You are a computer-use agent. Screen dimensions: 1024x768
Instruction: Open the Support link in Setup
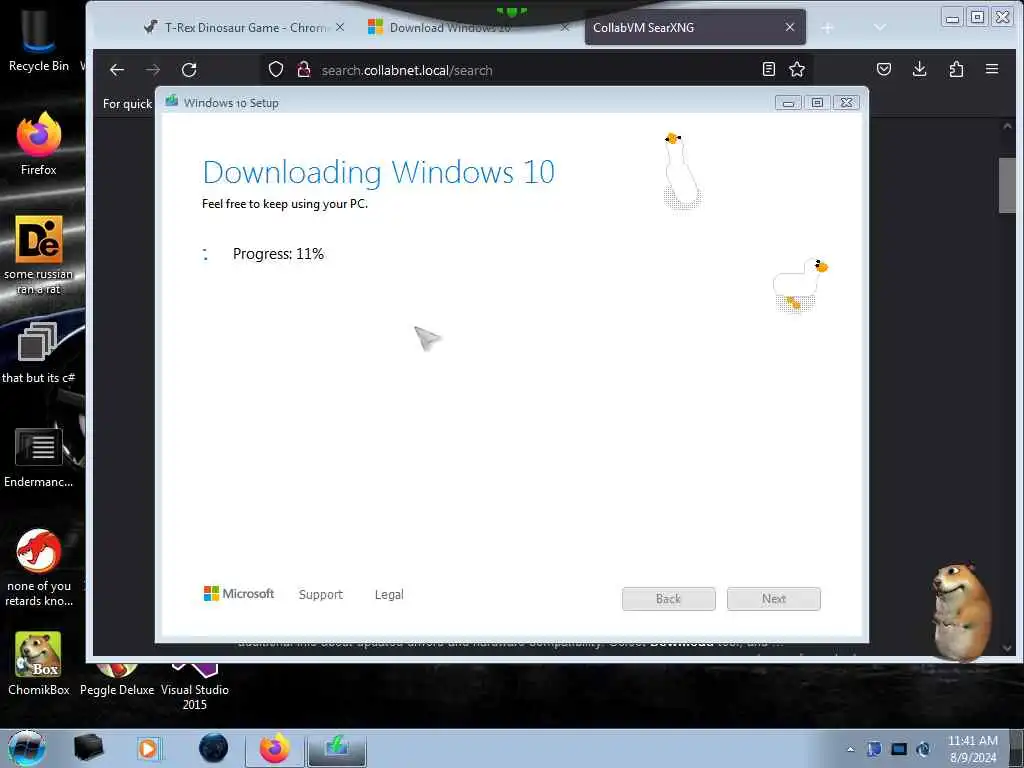point(321,594)
